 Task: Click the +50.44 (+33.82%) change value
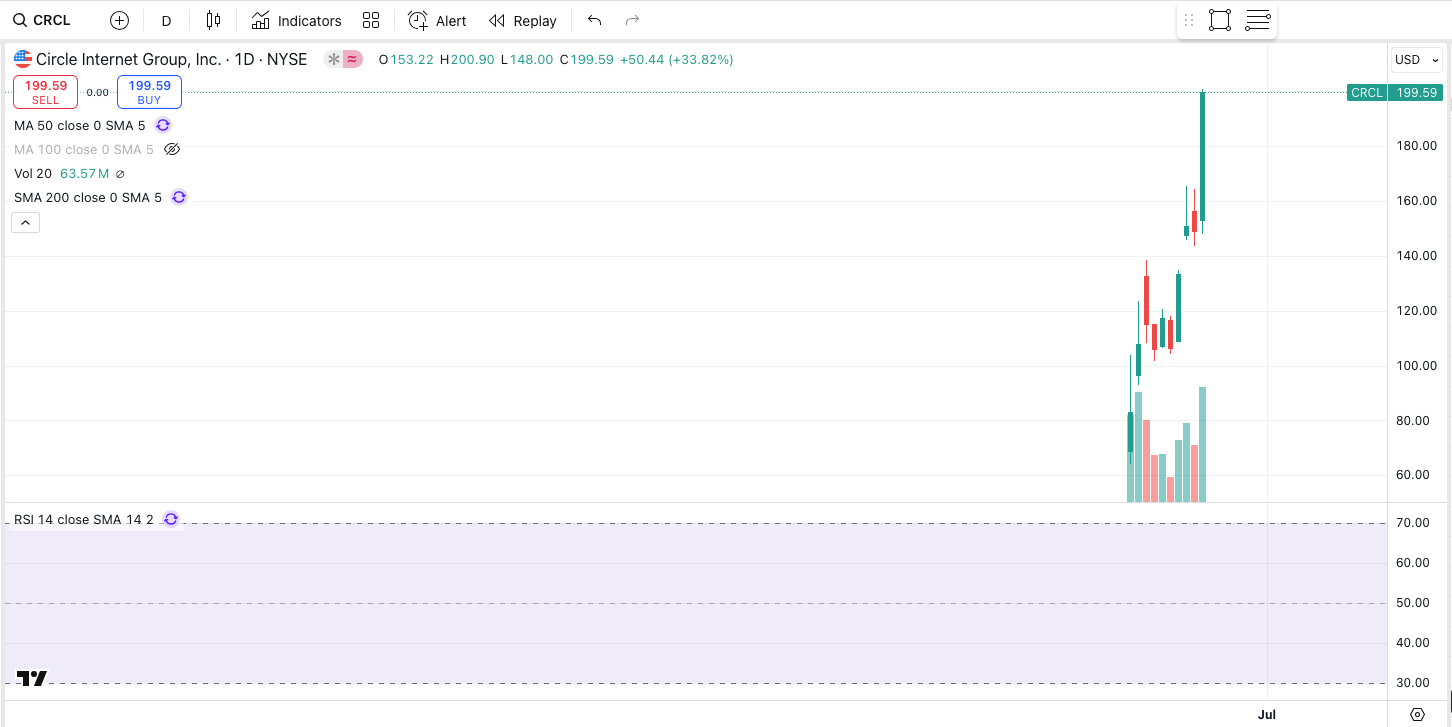click(x=676, y=59)
